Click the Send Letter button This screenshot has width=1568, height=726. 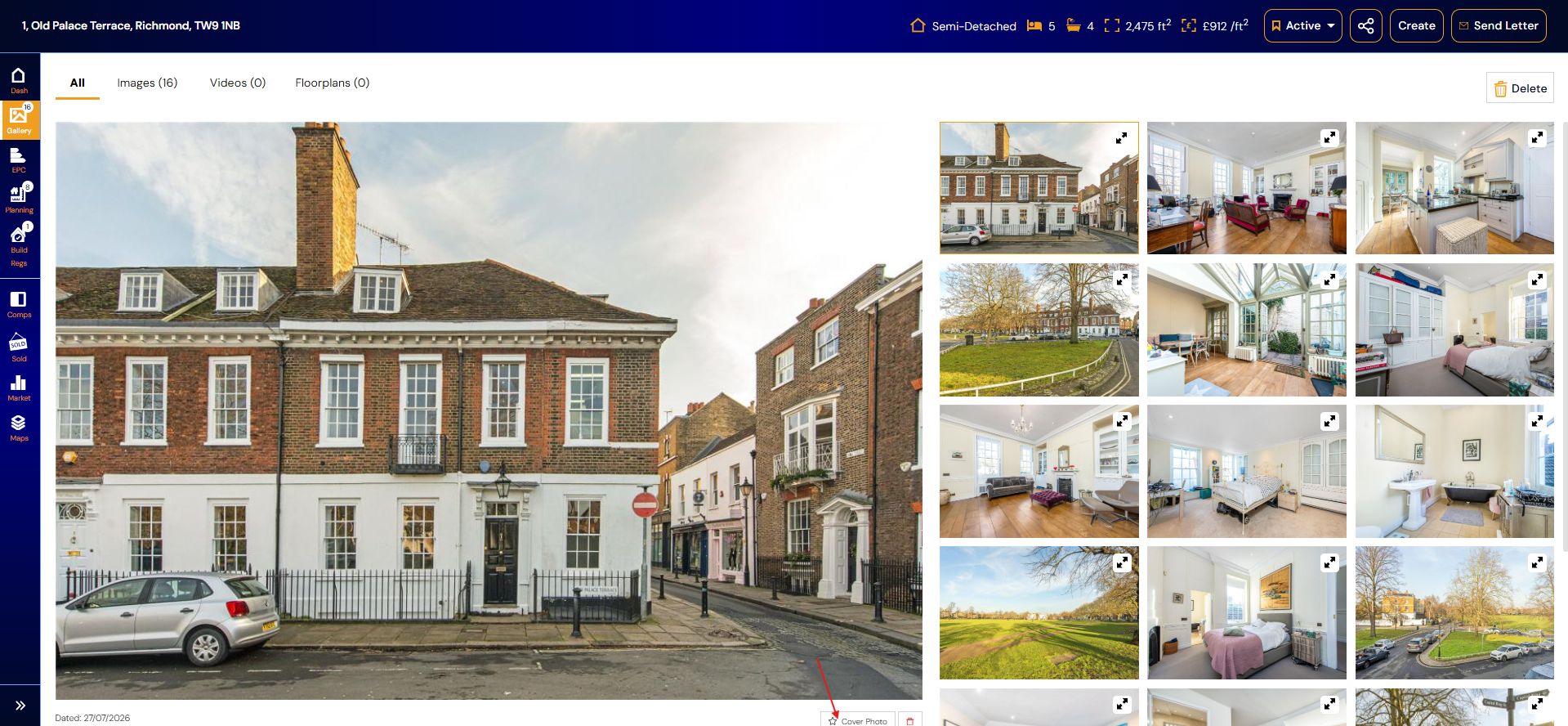click(x=1499, y=25)
